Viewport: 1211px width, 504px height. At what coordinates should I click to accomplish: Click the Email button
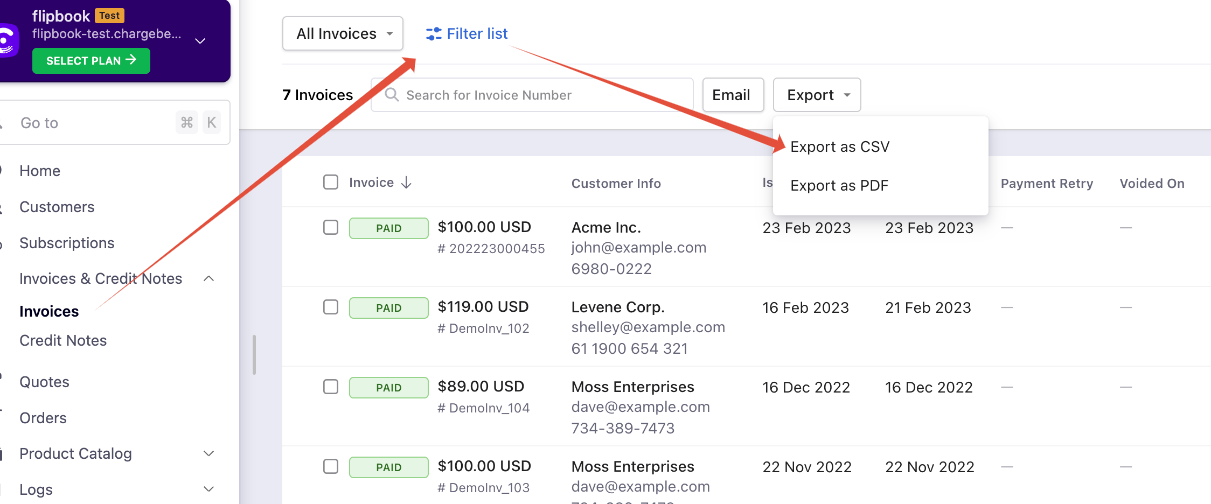coord(731,95)
